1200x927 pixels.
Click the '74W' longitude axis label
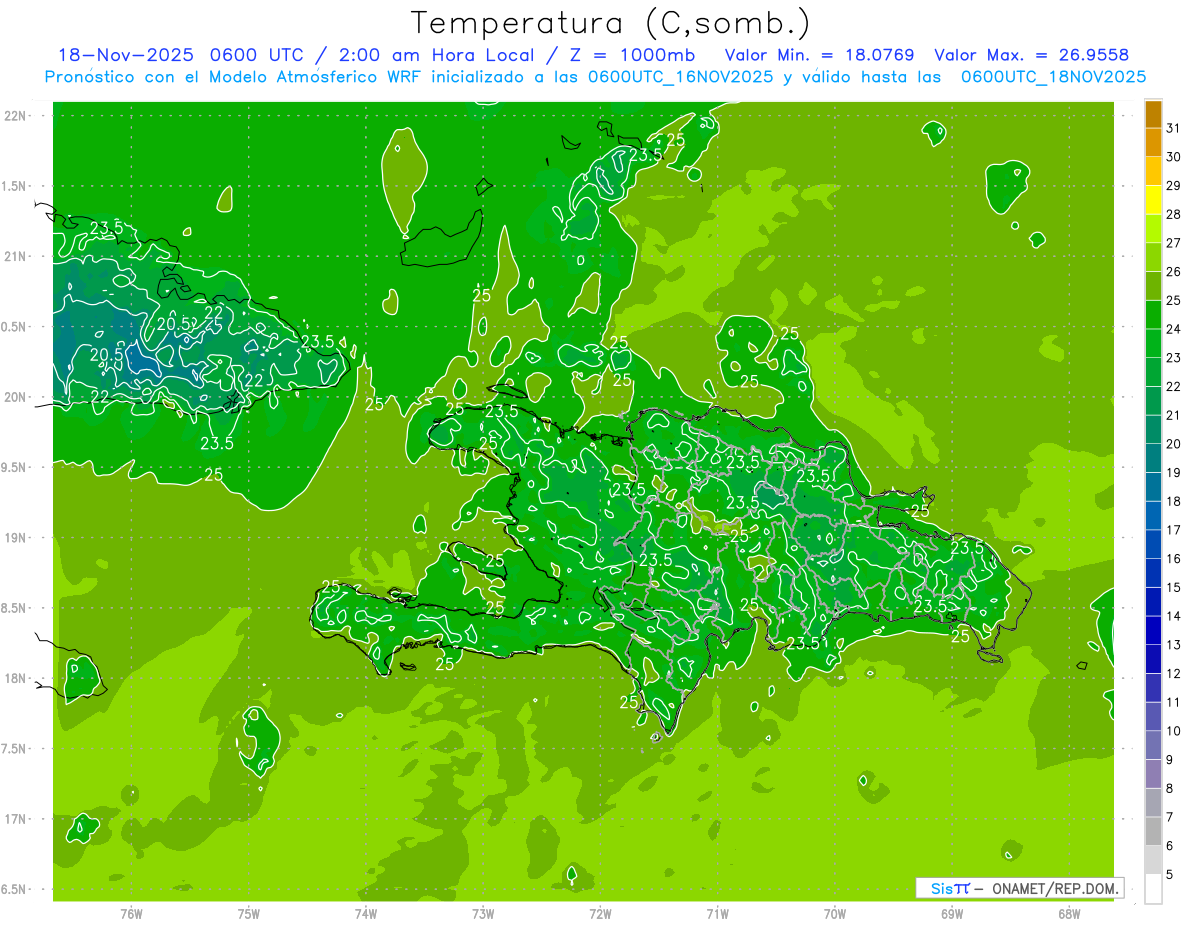point(366,913)
